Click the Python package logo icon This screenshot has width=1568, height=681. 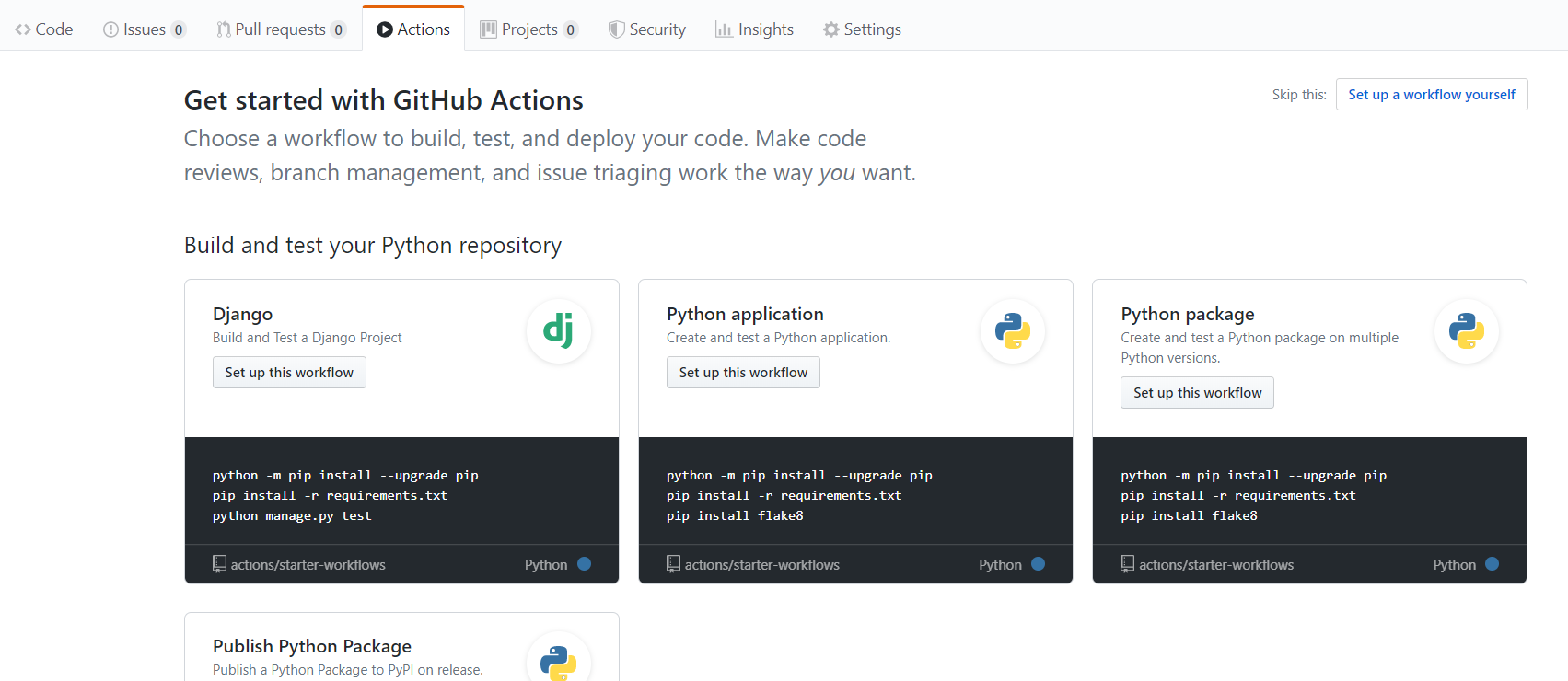click(1466, 330)
